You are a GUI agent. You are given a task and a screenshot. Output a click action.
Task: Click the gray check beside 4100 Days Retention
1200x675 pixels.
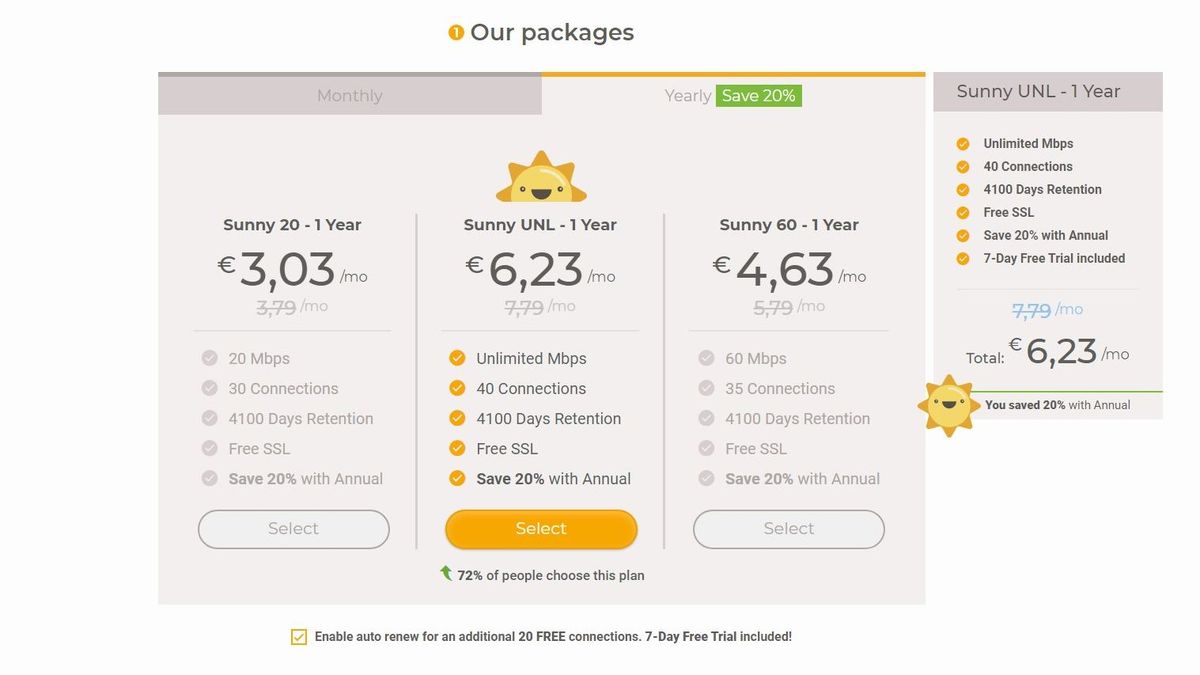pos(210,418)
